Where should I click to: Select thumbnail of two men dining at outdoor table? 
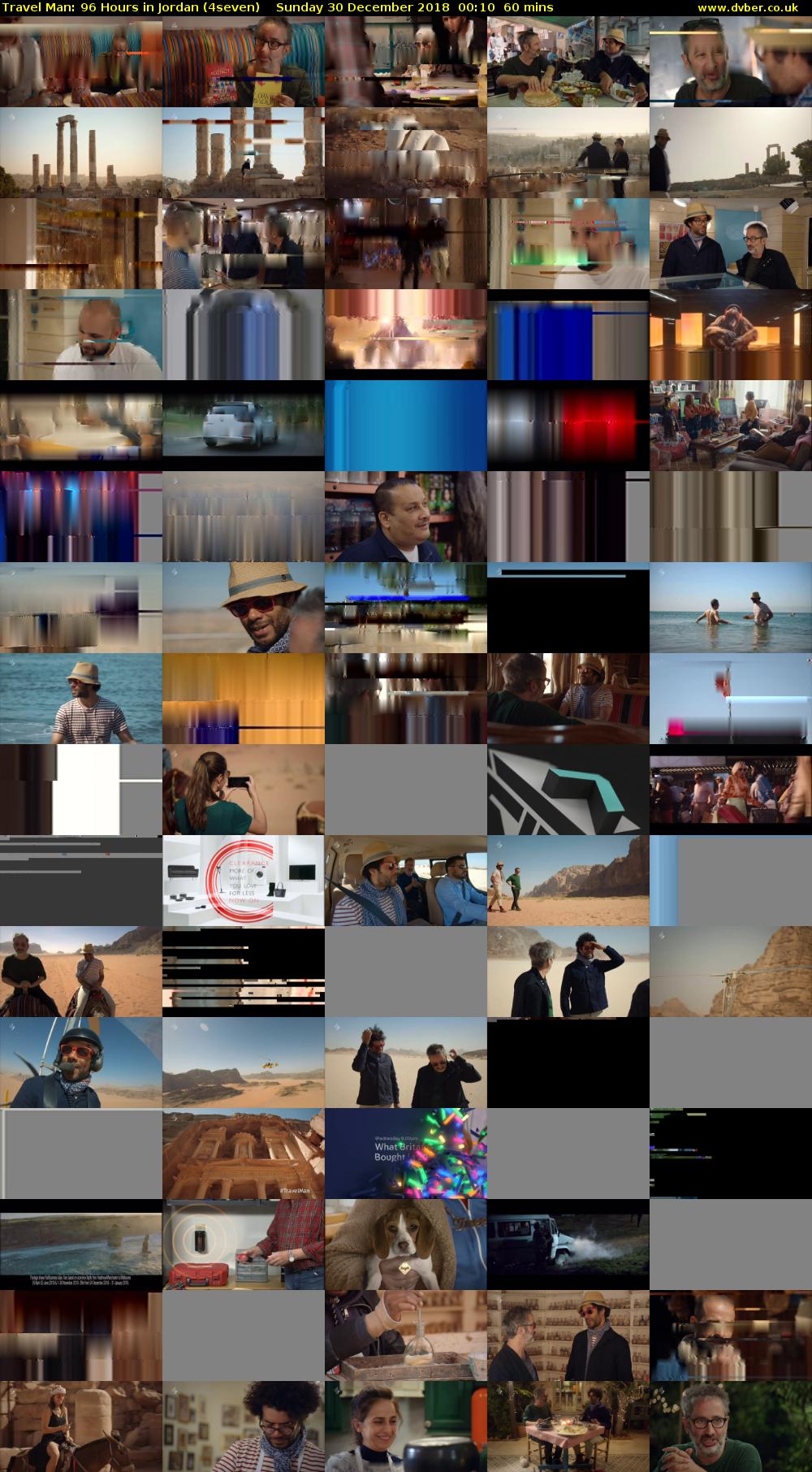pyautogui.click(x=568, y=1427)
